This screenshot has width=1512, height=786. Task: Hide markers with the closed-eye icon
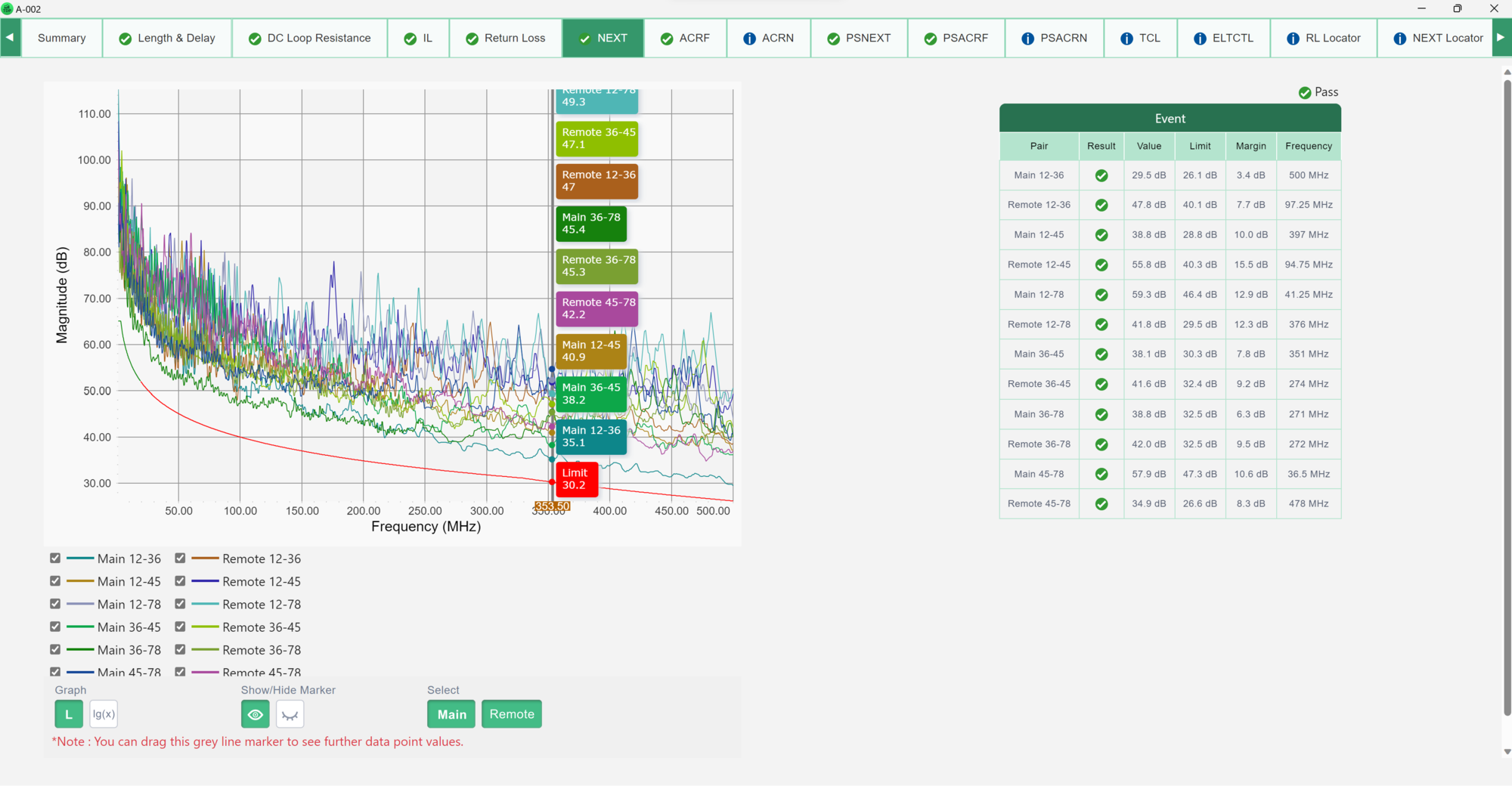point(290,714)
